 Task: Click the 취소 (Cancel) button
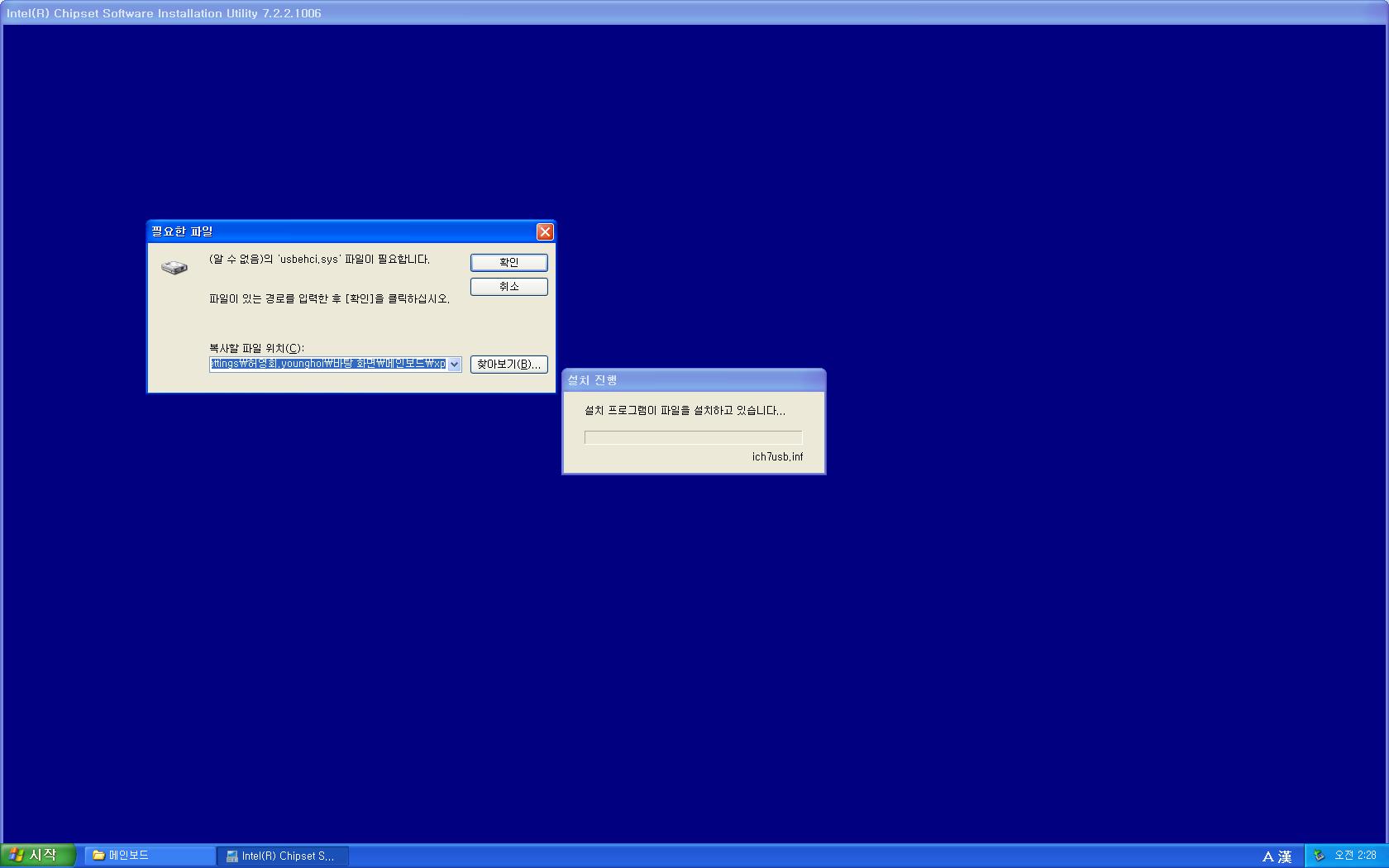508,286
